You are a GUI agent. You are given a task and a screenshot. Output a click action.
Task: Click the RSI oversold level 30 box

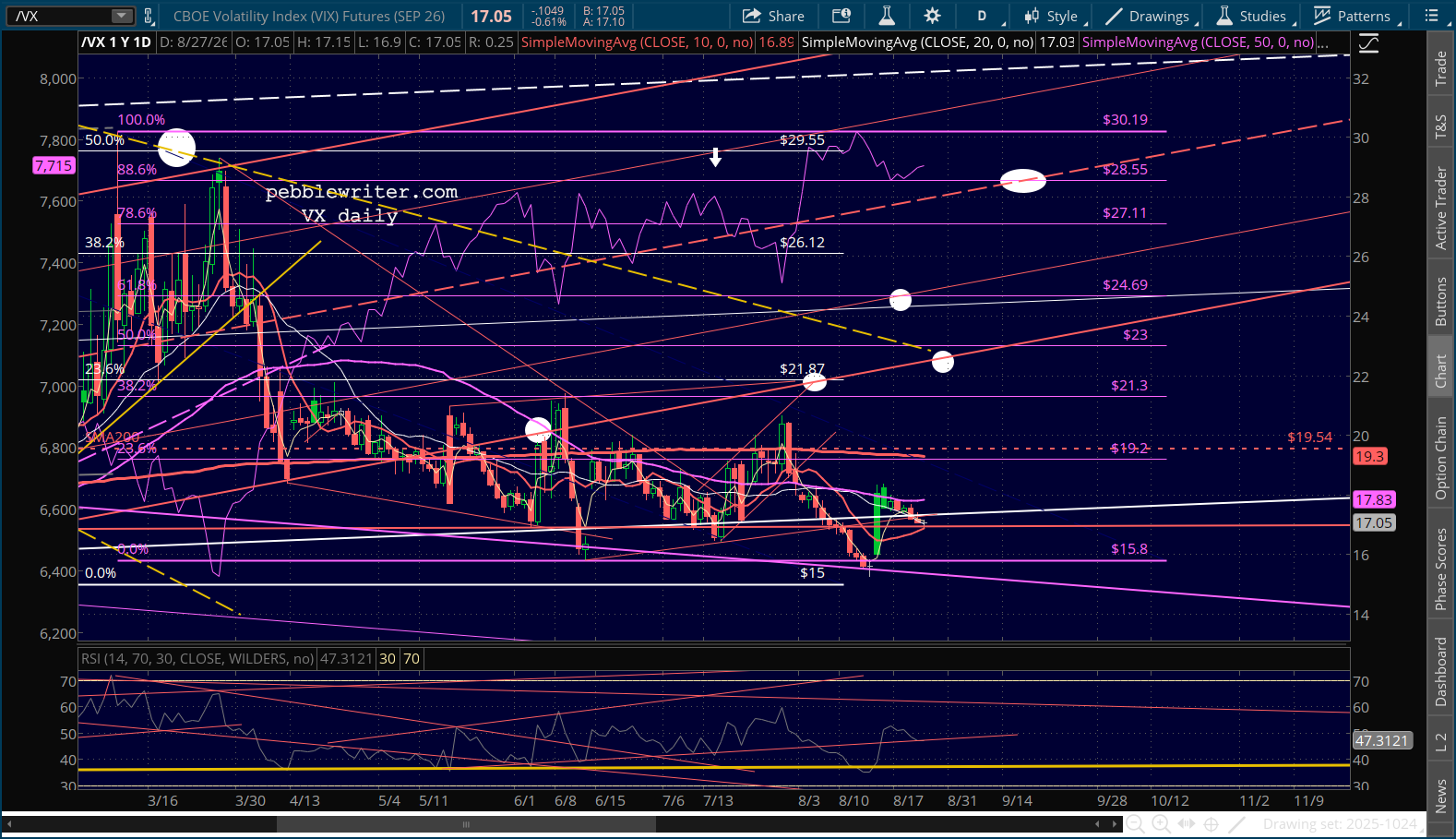388,659
